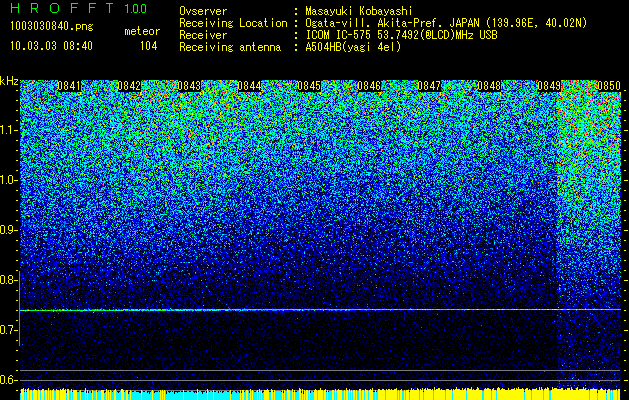Click the 0.9 kHz axis label
The height and width of the screenshot is (400, 629).
(x=8, y=230)
